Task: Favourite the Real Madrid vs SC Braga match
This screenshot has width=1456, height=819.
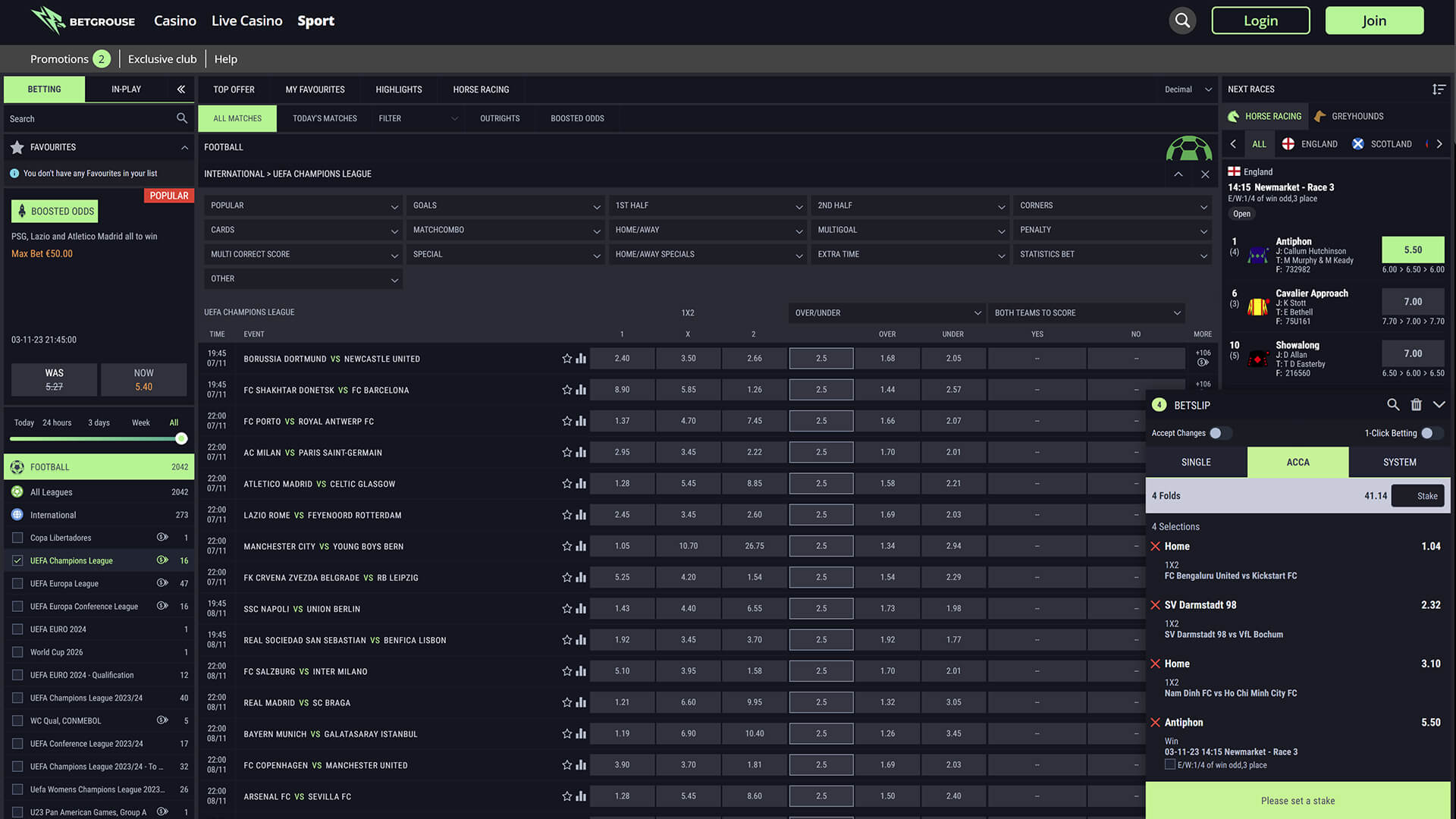Action: tap(566, 703)
